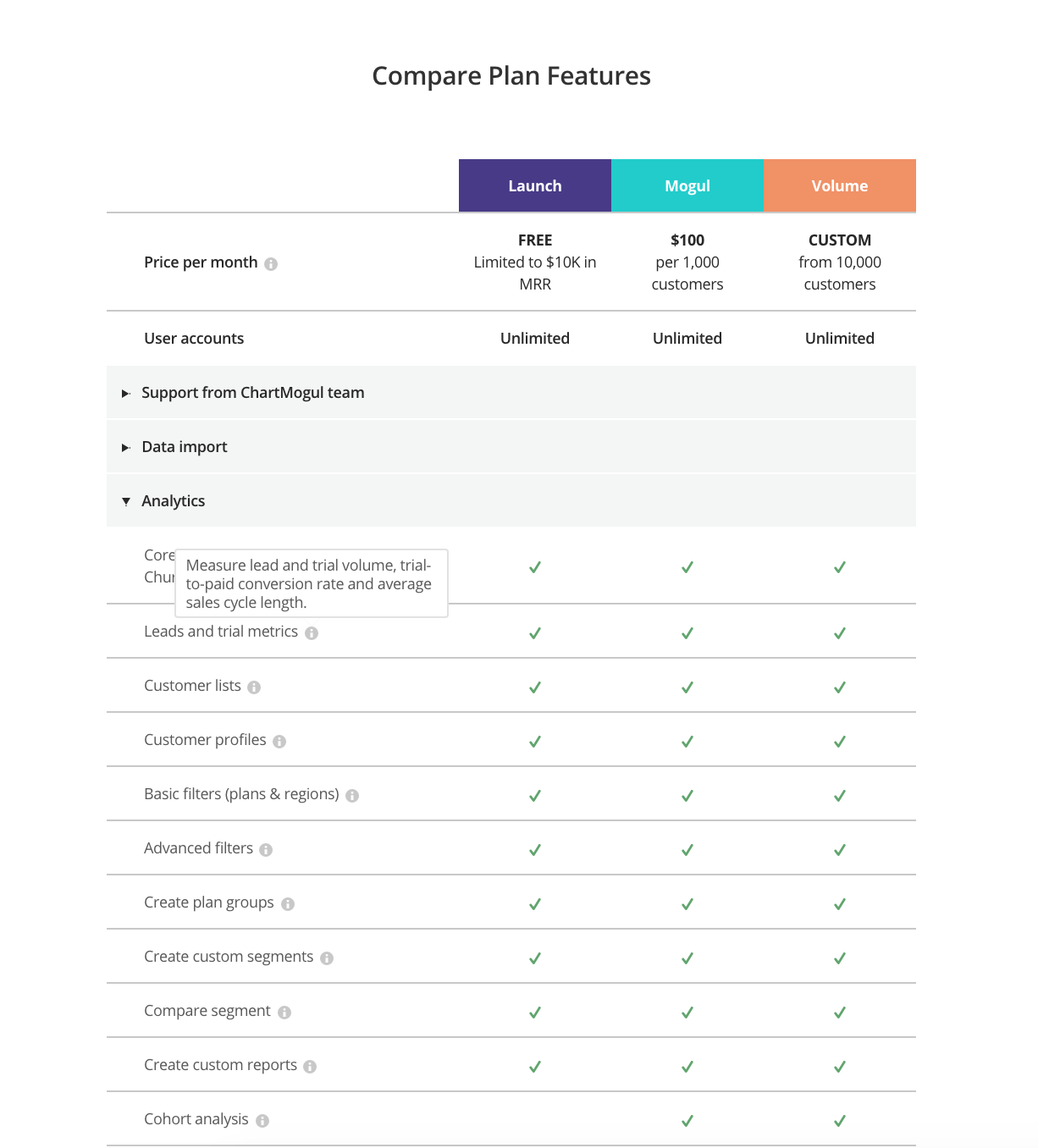Click info icon beside Create custom reports

click(310, 1067)
